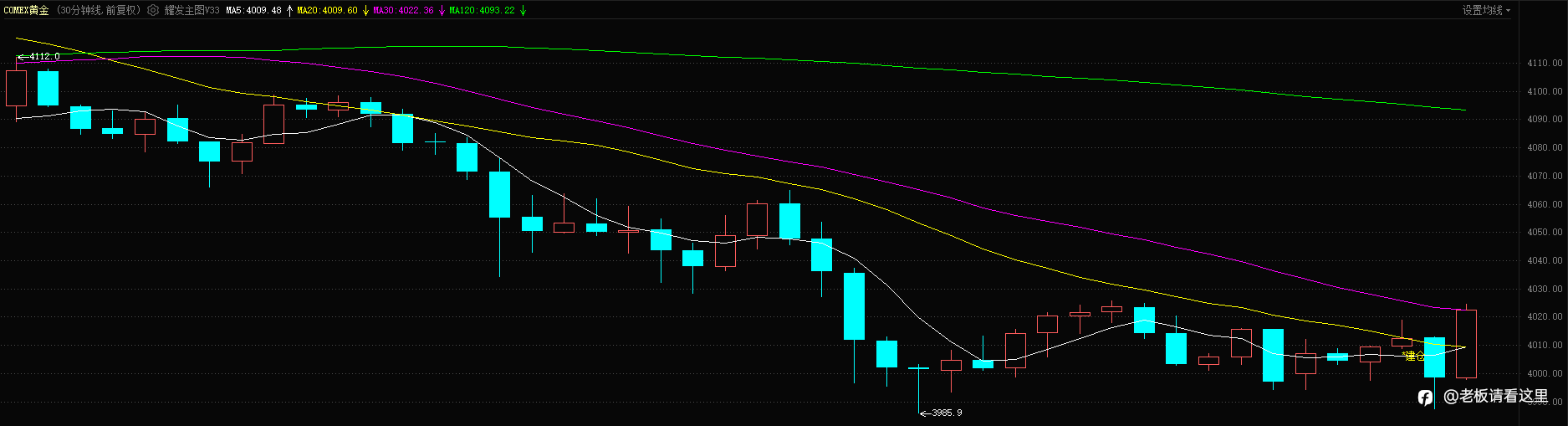
Task: Expand the 设置均线 dropdown
Action: [x=1486, y=10]
